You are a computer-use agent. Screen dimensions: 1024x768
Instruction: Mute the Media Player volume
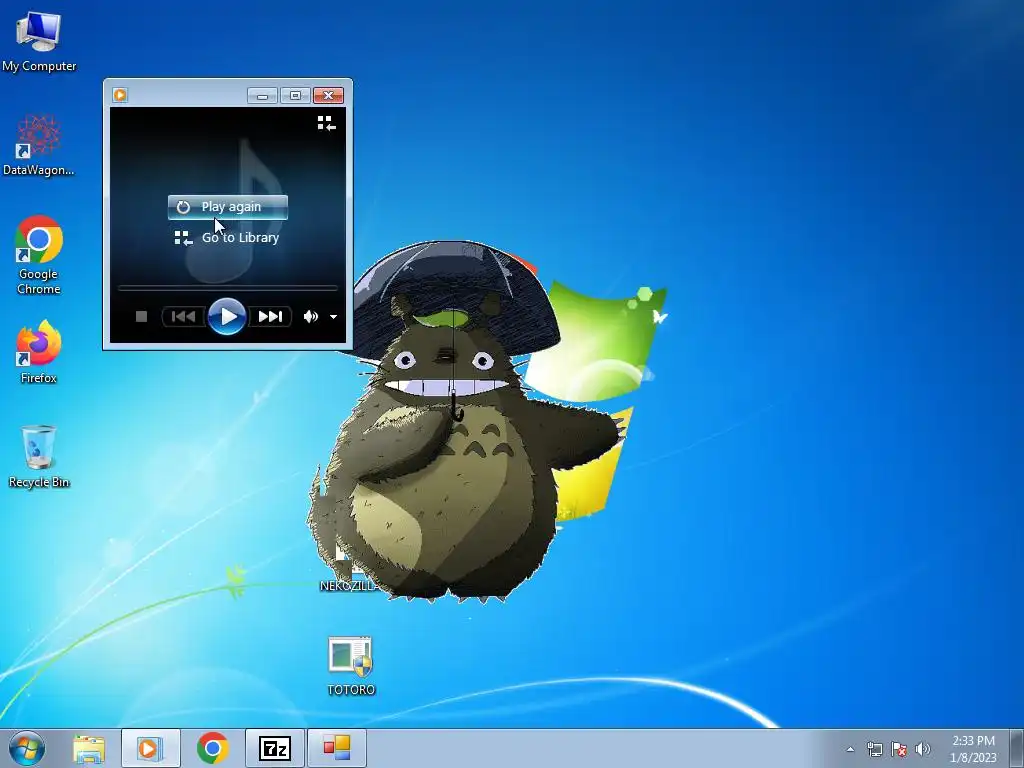310,317
